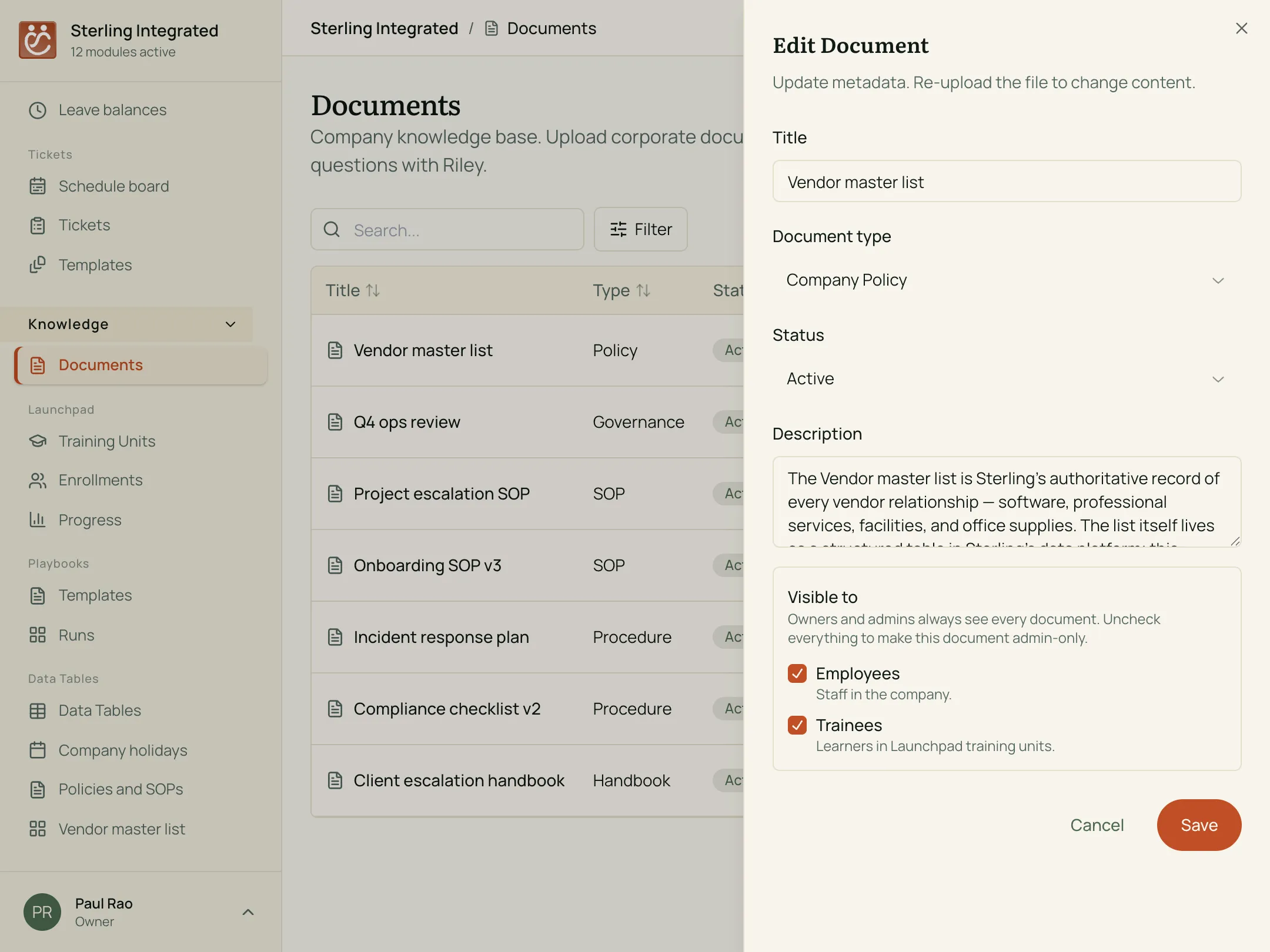Click the sidebar Vendor master list grid icon
The height and width of the screenshot is (952, 1270).
38,829
